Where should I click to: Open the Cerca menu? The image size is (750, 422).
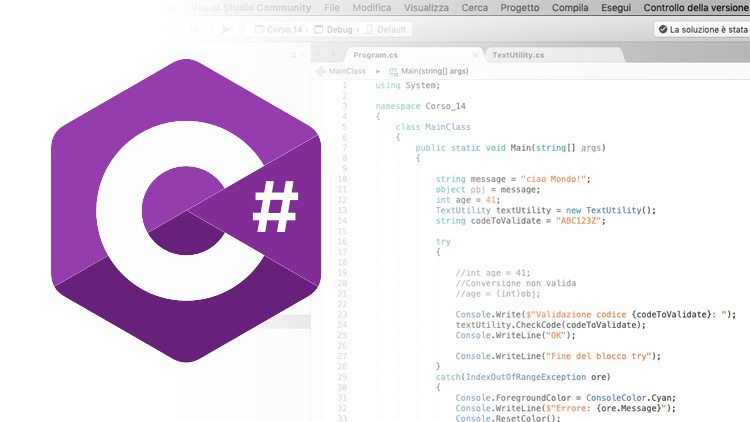point(474,8)
